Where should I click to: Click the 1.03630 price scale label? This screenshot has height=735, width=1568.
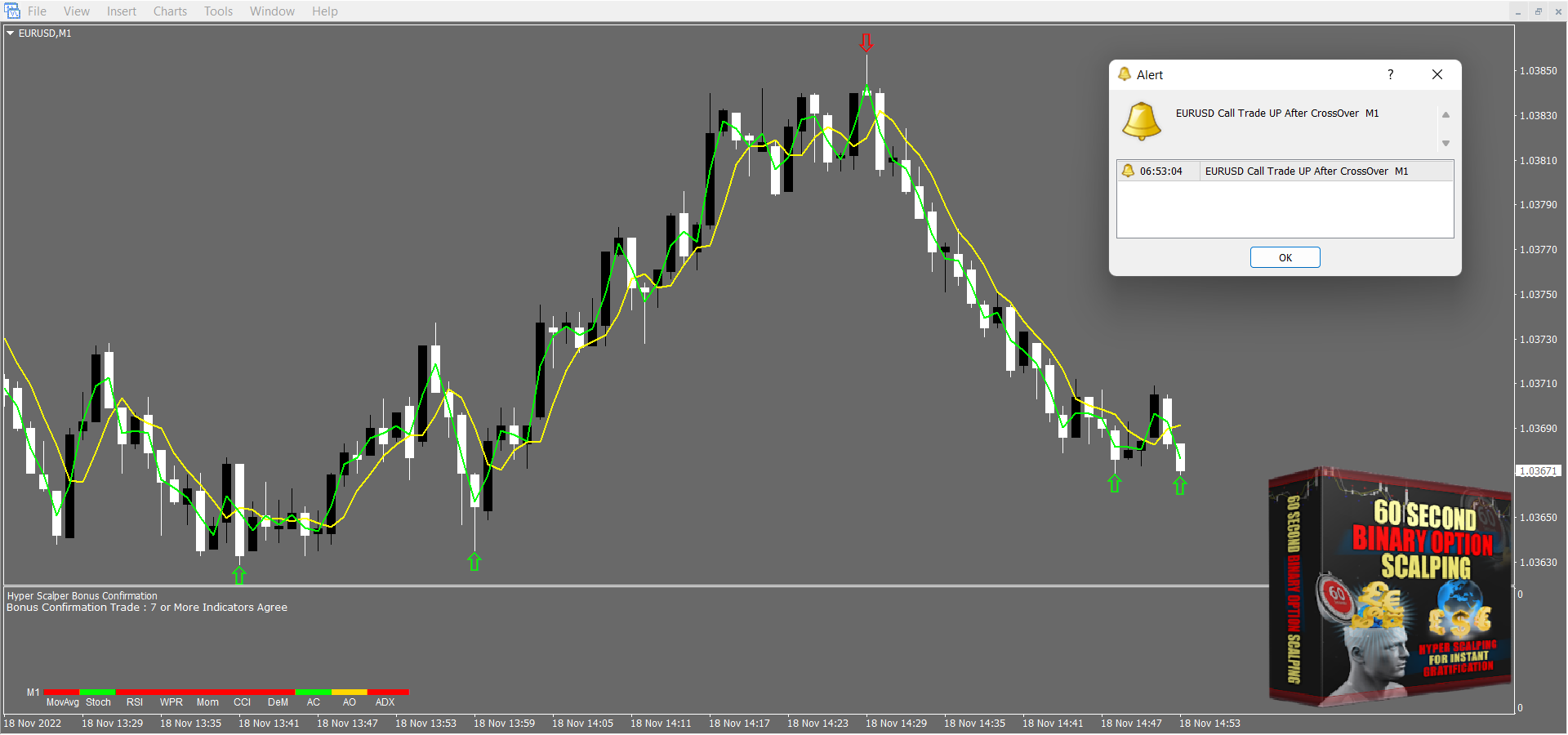[1539, 563]
